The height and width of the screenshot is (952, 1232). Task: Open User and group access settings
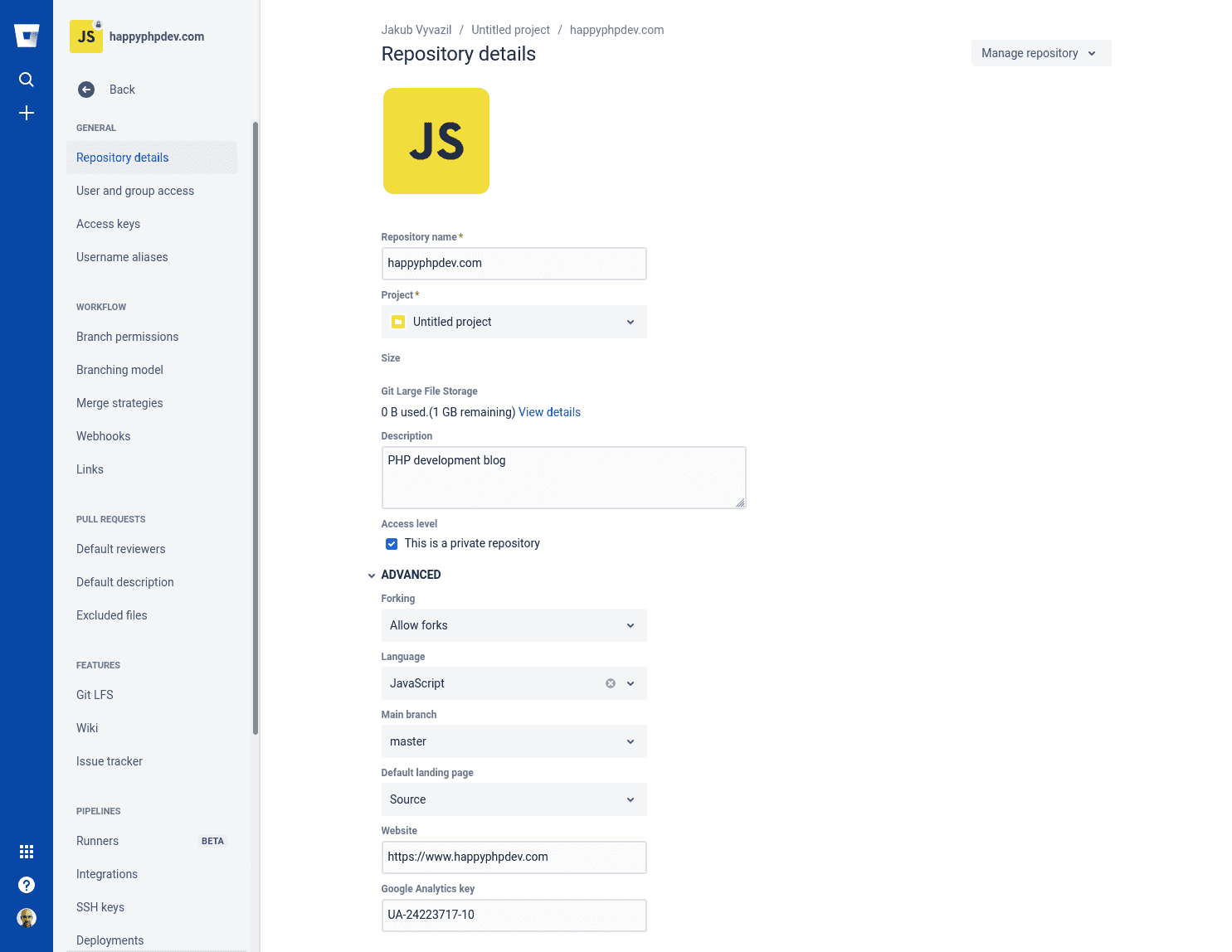(x=135, y=191)
